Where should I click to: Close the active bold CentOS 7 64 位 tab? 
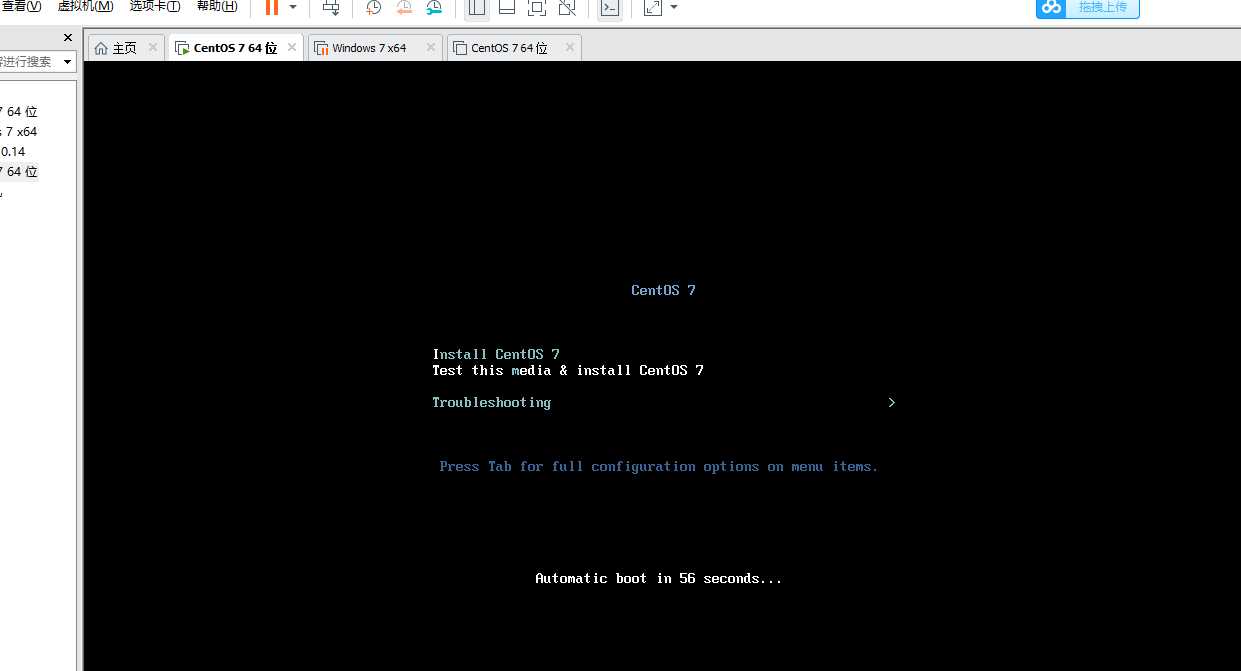coord(292,47)
